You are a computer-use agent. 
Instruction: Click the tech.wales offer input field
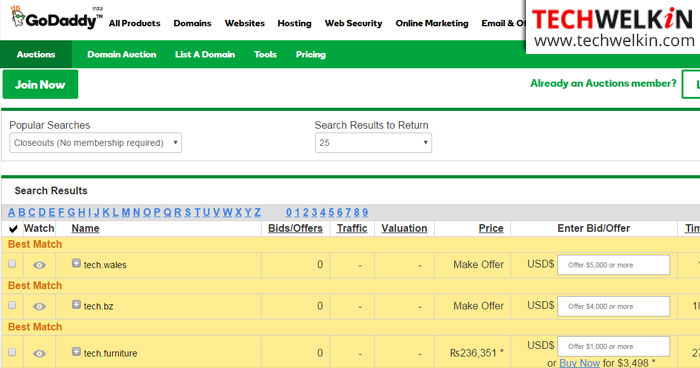click(613, 265)
